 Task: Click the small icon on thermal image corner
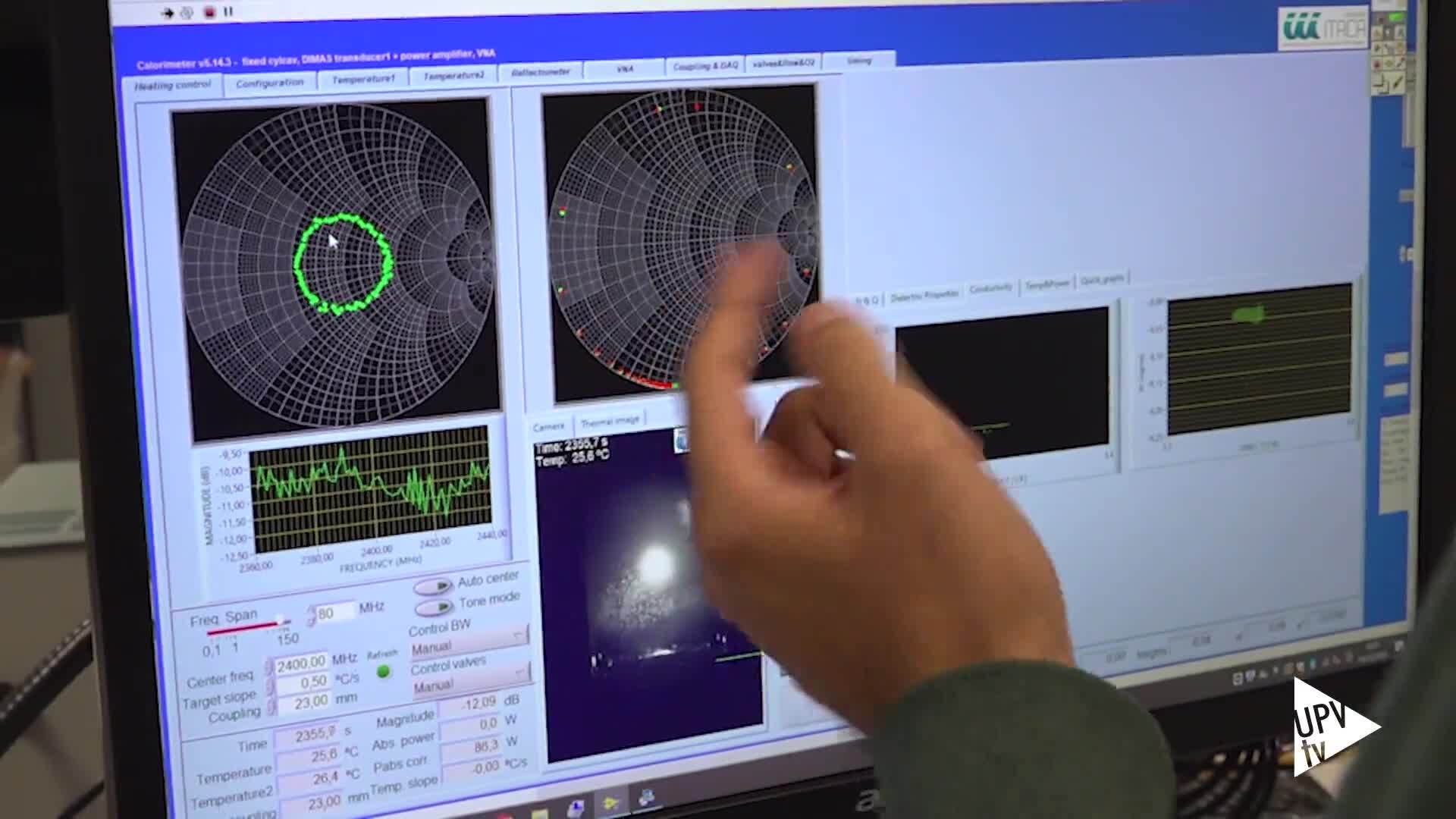pyautogui.click(x=682, y=441)
